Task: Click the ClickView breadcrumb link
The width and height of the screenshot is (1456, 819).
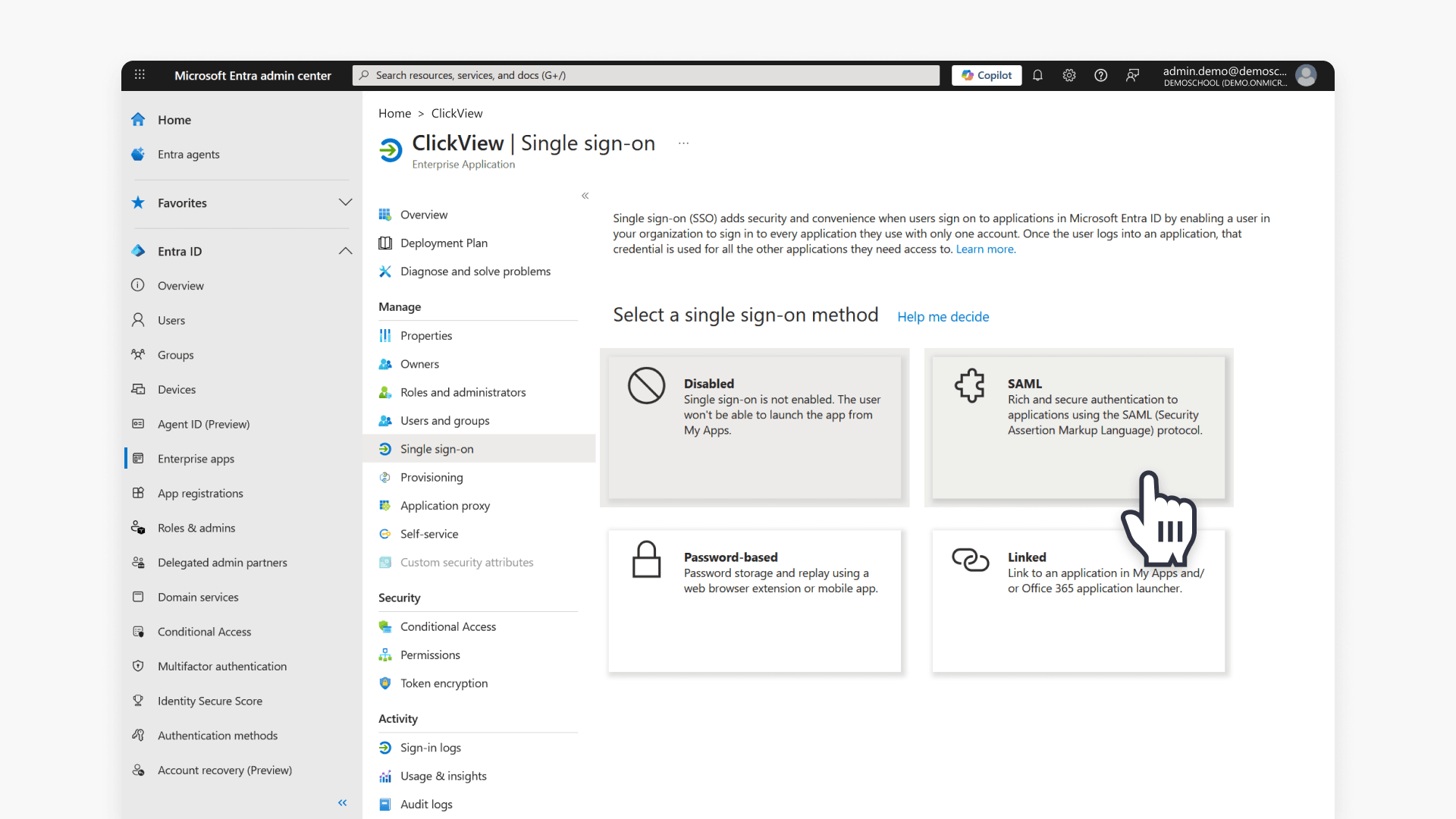Action: 457,114
